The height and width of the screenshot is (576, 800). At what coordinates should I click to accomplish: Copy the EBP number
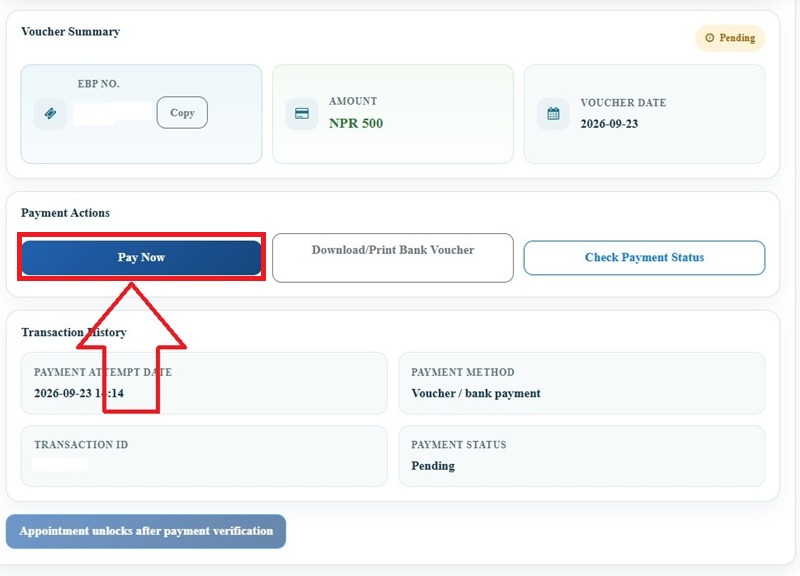click(x=182, y=113)
